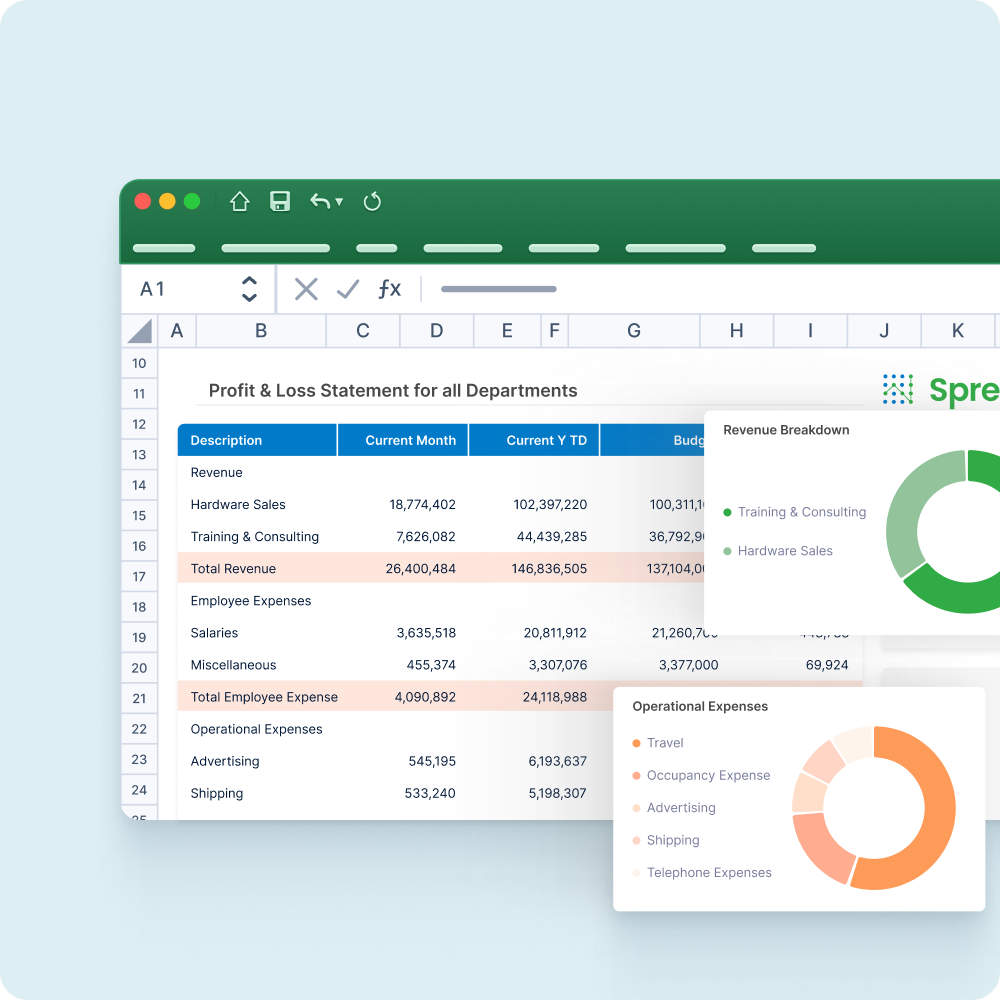Open Insert Function fx button
The height and width of the screenshot is (1000, 1000).
pos(389,290)
